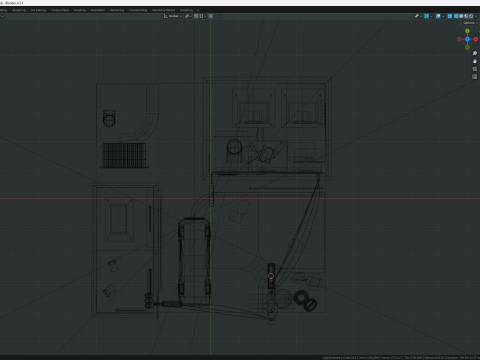Click the negative Y axis gizmo handle
The width and height of the screenshot is (480, 360).
point(467,47)
